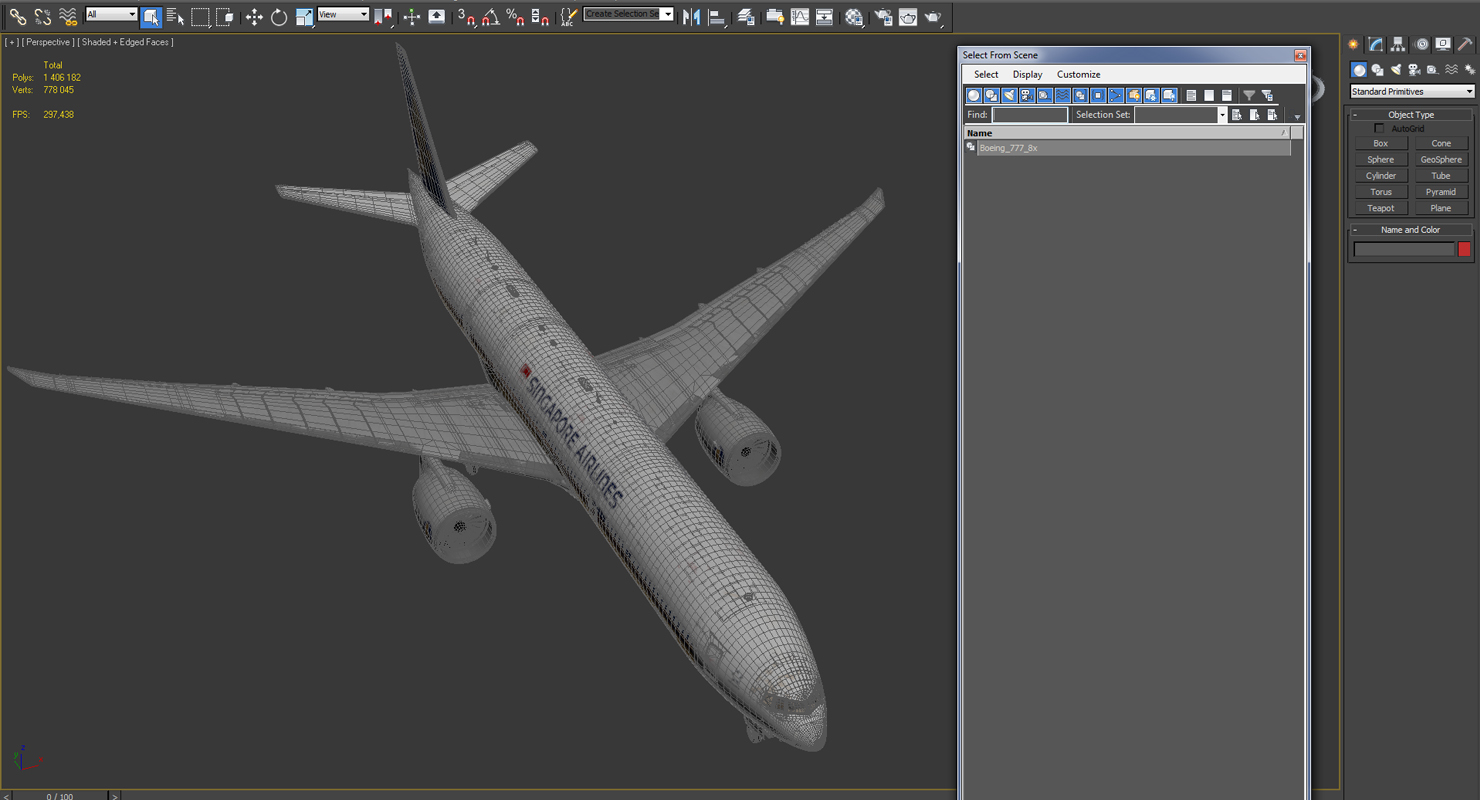Switch to the Hierarchy command panel tab

click(1398, 44)
